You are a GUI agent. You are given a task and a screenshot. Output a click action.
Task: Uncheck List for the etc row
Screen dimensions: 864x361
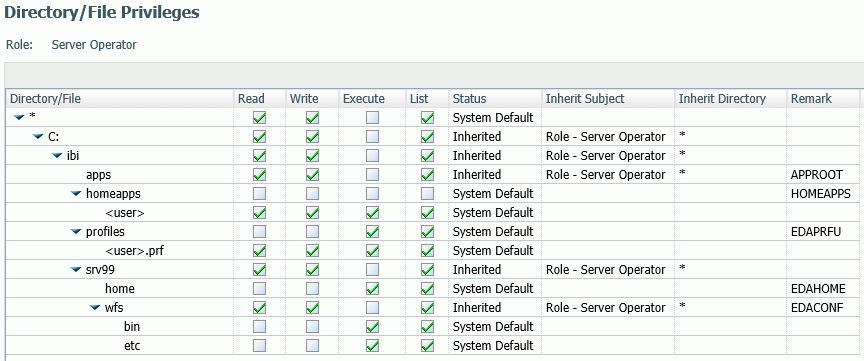427,346
